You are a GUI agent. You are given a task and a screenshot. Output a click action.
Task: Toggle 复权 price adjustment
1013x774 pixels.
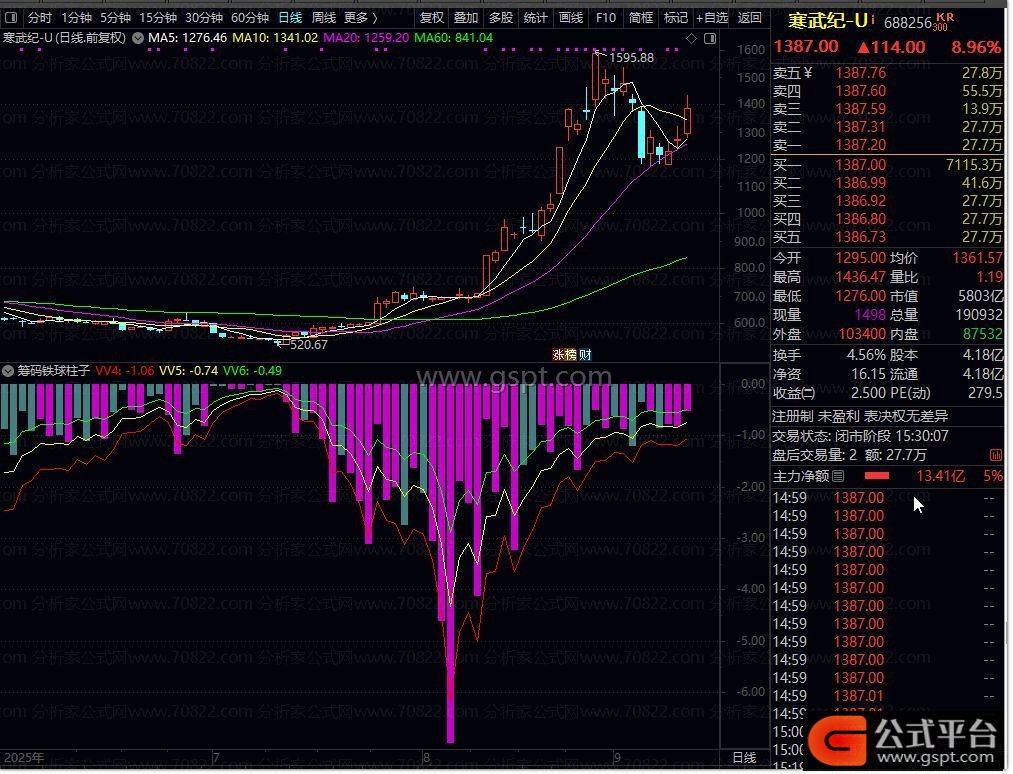pyautogui.click(x=432, y=17)
